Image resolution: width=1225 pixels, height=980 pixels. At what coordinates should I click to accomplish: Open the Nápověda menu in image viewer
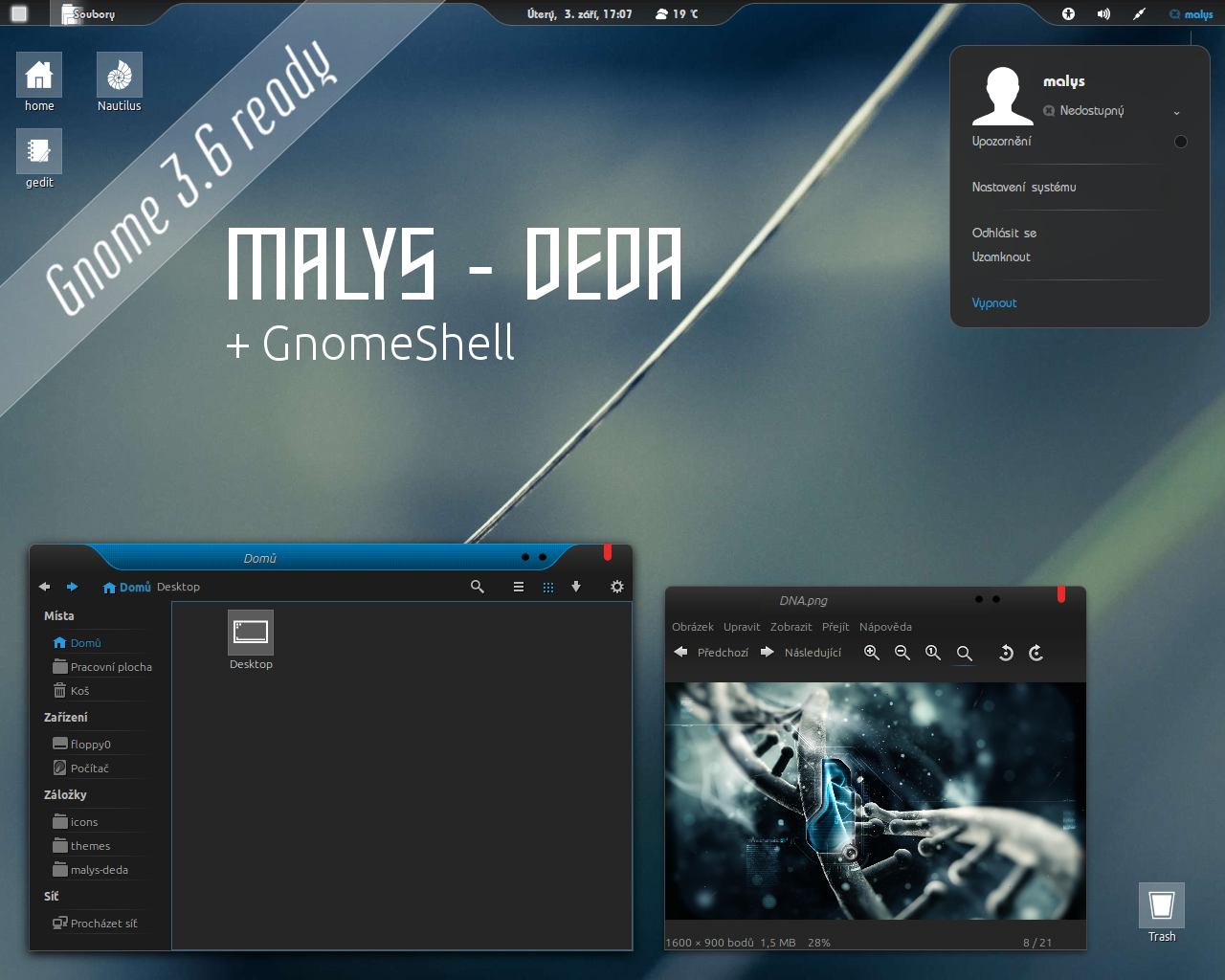pos(885,627)
